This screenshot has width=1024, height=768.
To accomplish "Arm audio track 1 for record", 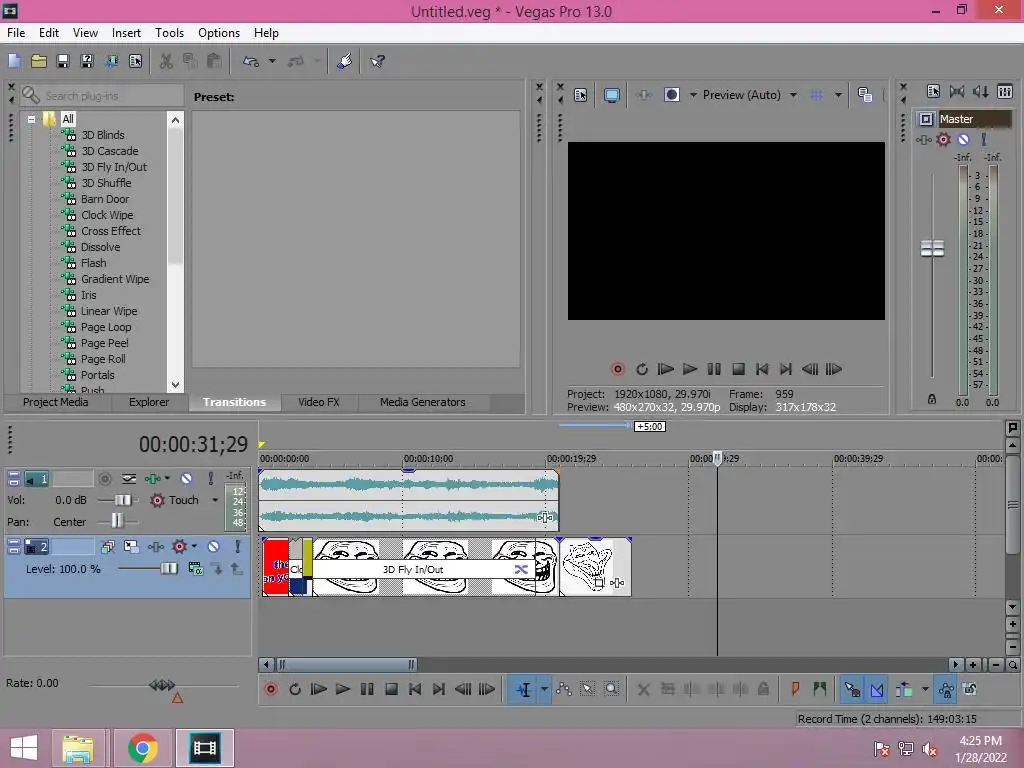I will coord(104,479).
